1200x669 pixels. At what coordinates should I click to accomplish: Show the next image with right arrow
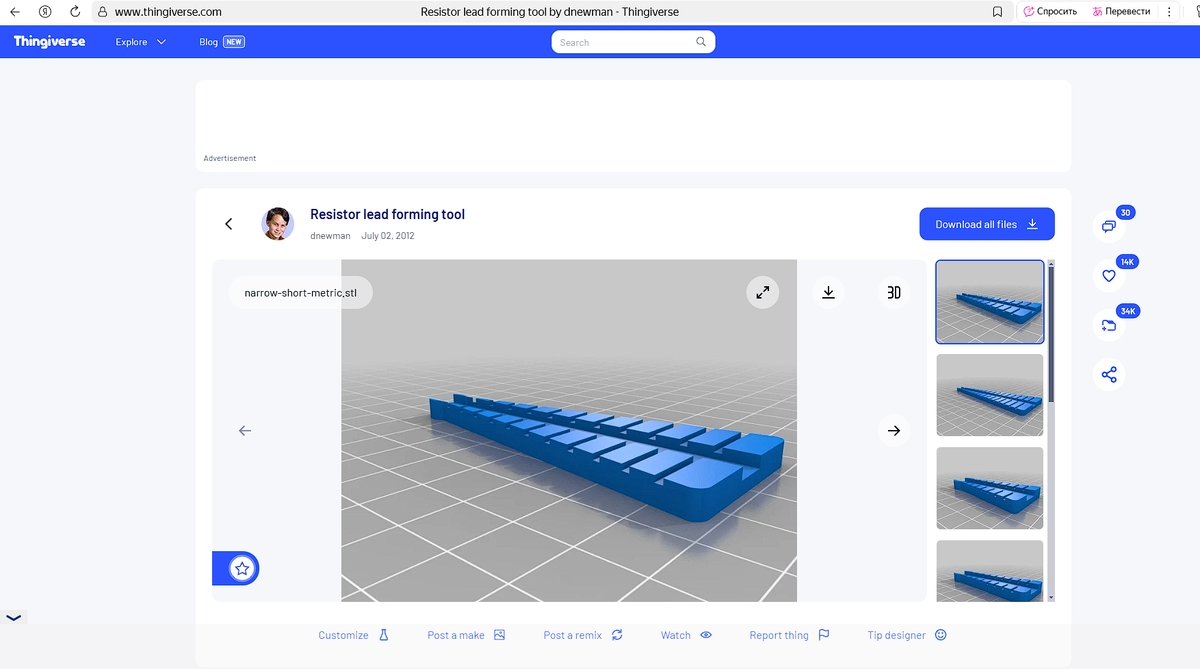tap(894, 430)
